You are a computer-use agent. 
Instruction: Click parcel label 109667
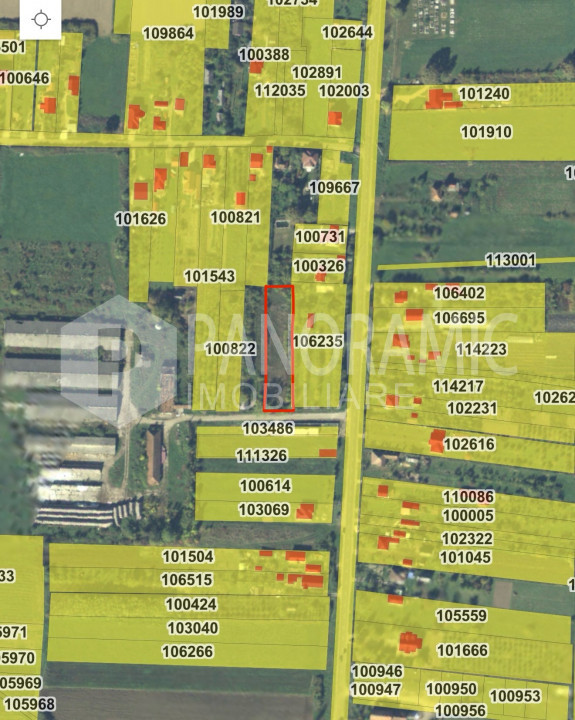[x=334, y=187]
